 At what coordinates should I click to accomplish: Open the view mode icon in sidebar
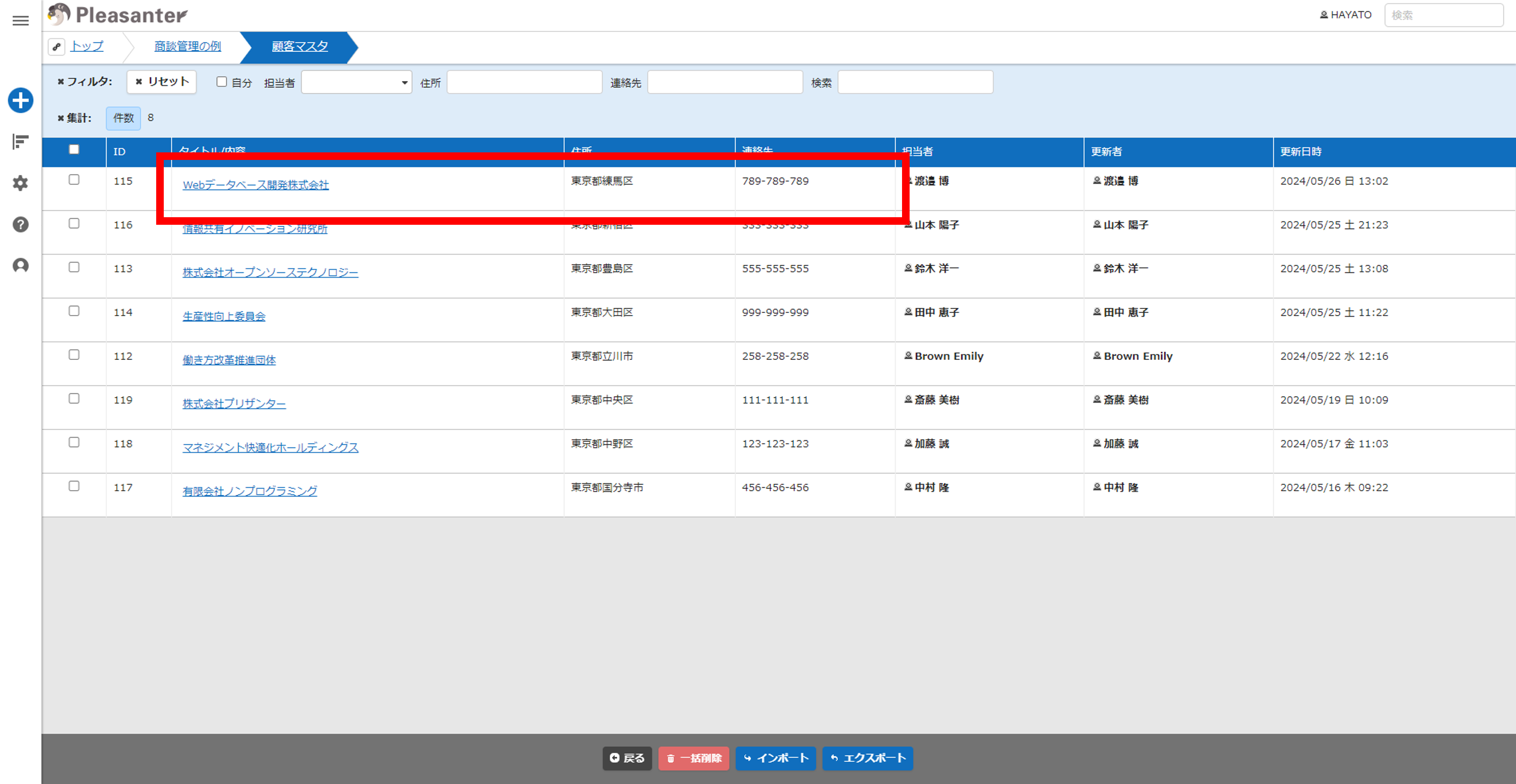tap(21, 142)
